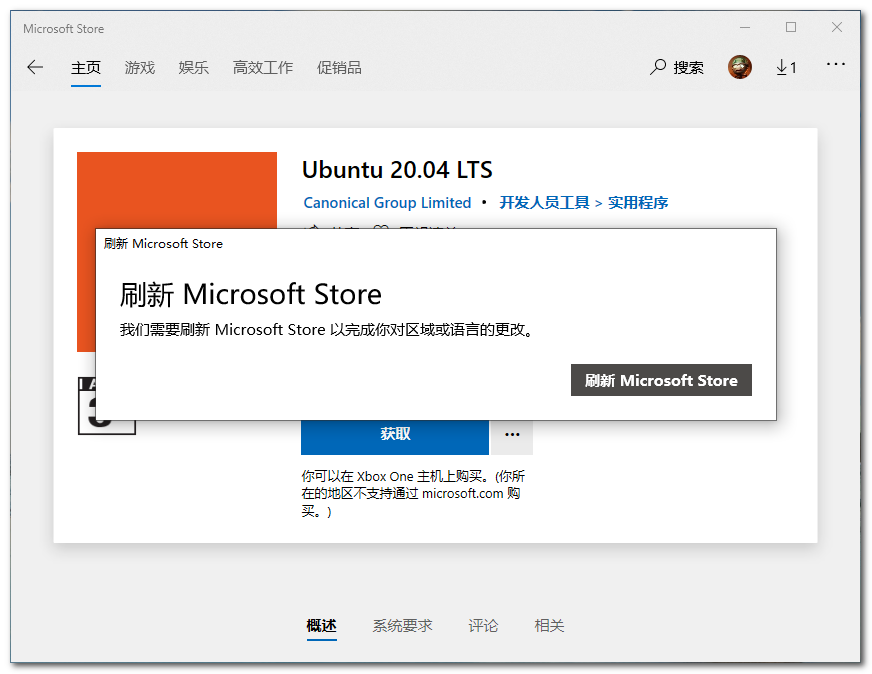Switch to the 游戏 tab
The height and width of the screenshot is (674, 872).
click(x=140, y=68)
